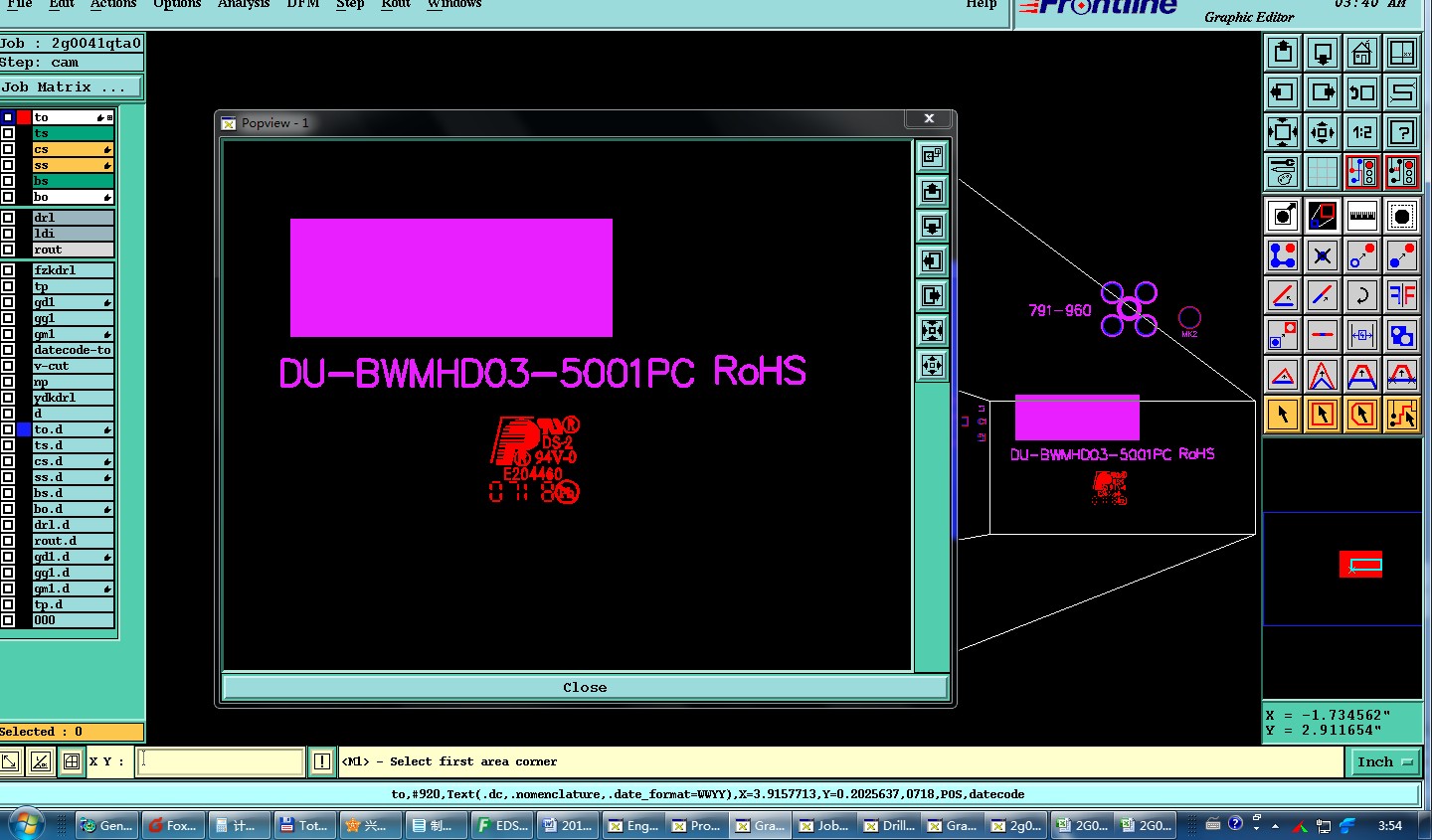
Task: Pan the view up with top-row arrow icon
Action: pyautogui.click(x=1283, y=53)
